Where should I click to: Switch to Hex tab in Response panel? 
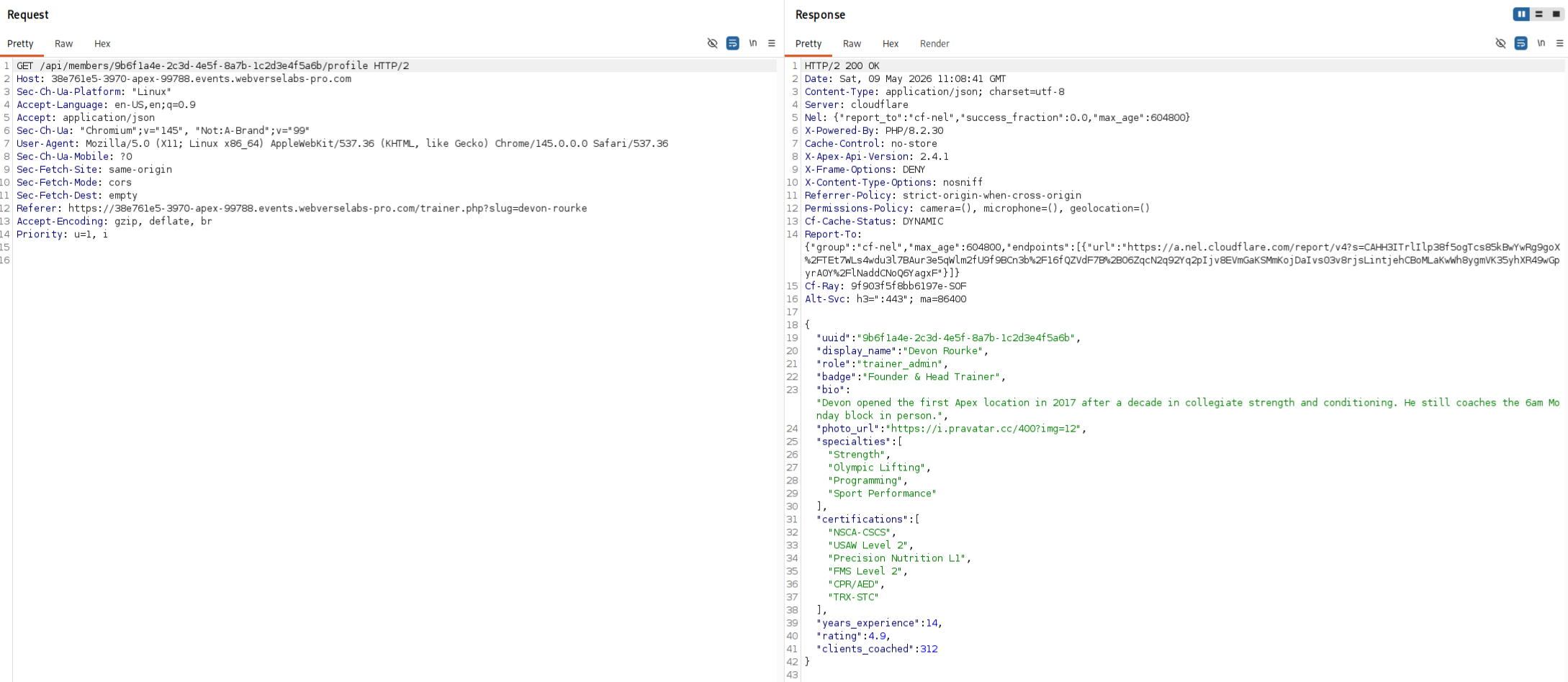(x=891, y=44)
